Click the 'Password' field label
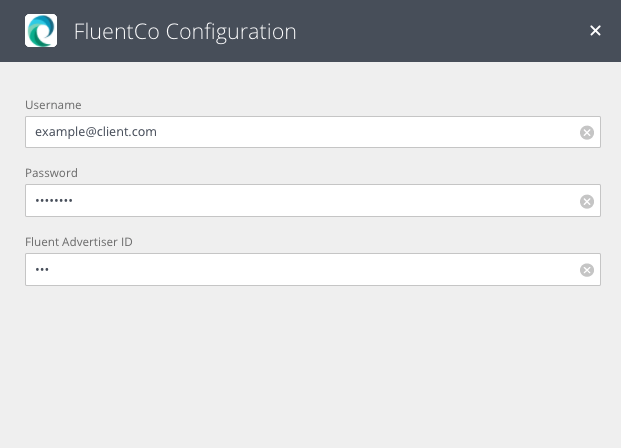Screen dimensions: 621x448 click(51, 173)
